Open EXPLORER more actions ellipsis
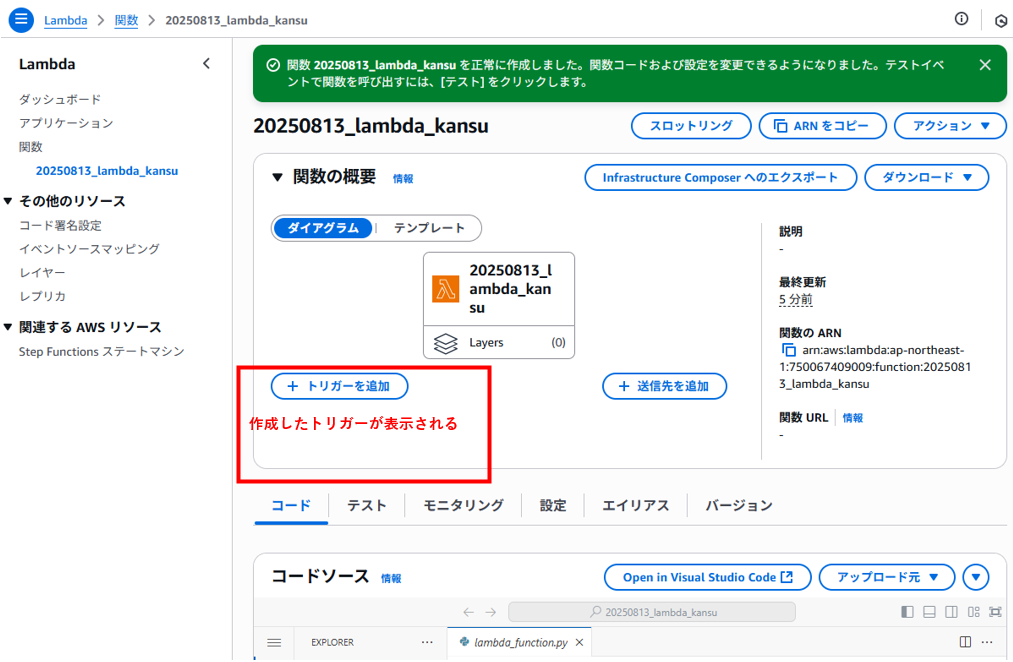Screen dimensions: 1013x662 427,642
